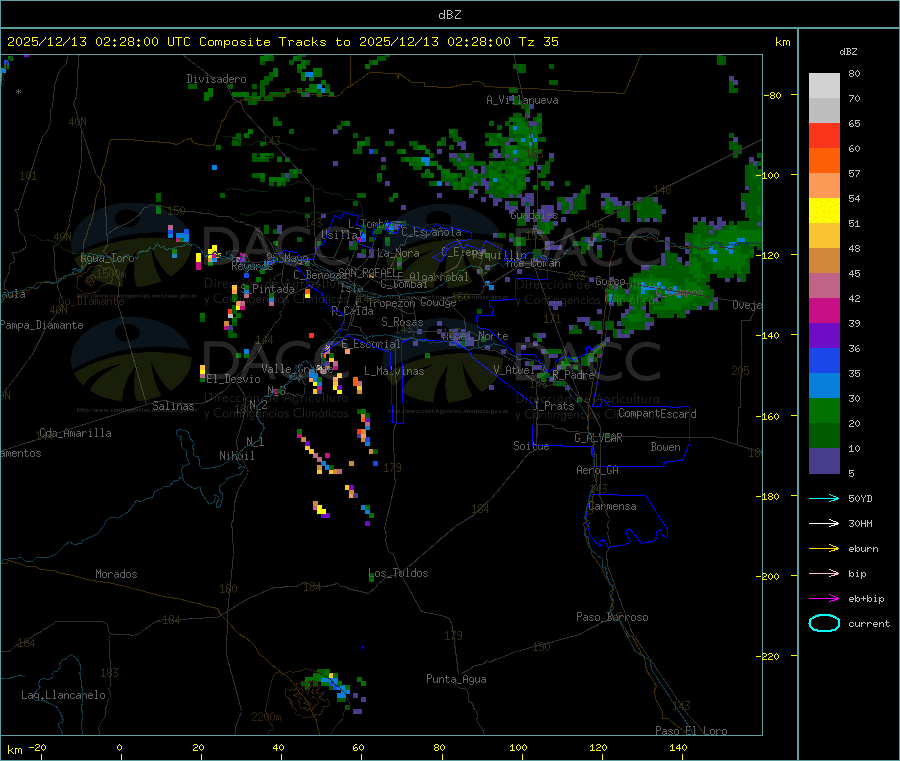
Task: Click the Salinas map label
Action: (173, 406)
